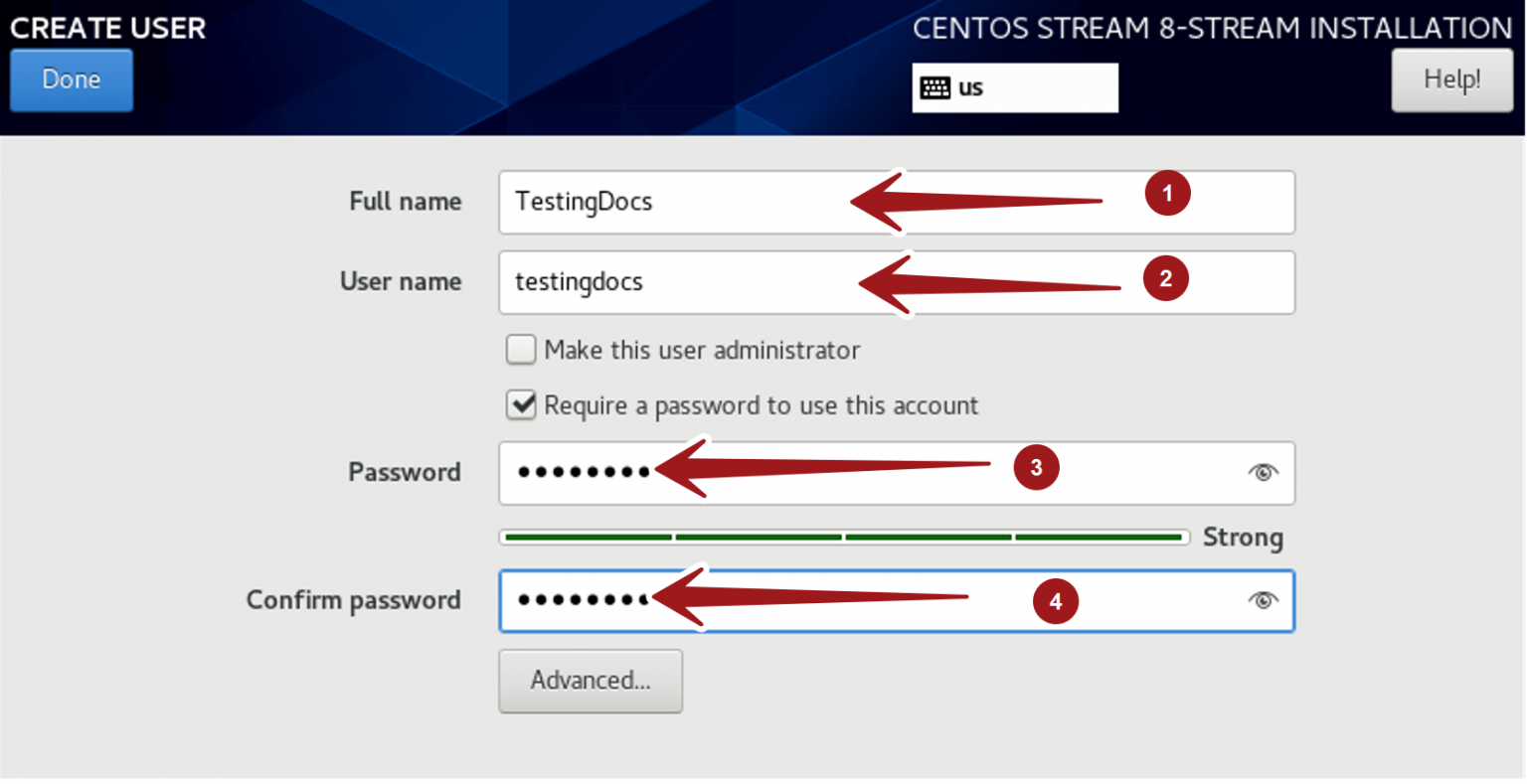This screenshot has height=784, width=1527.
Task: Click Done to save the user
Action: [71, 79]
